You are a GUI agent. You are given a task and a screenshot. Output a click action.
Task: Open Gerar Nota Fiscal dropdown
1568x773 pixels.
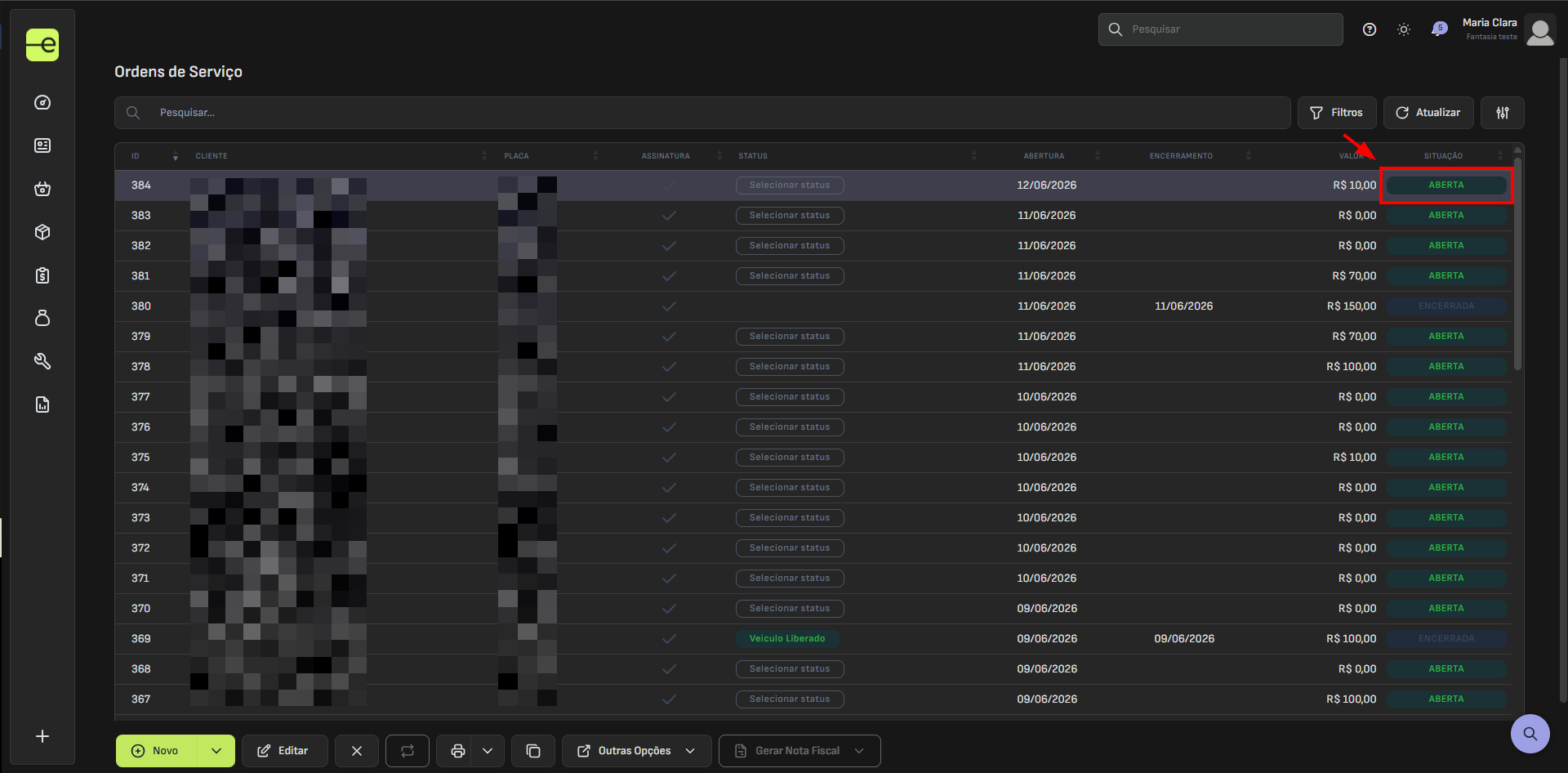click(800, 751)
